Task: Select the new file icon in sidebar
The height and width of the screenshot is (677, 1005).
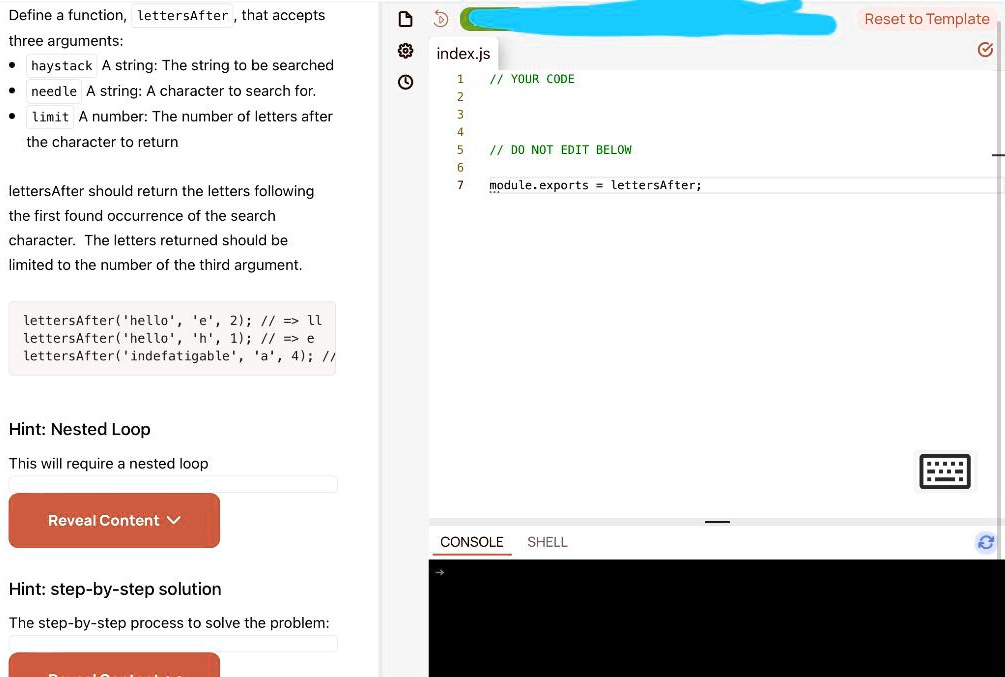Action: 405,18
